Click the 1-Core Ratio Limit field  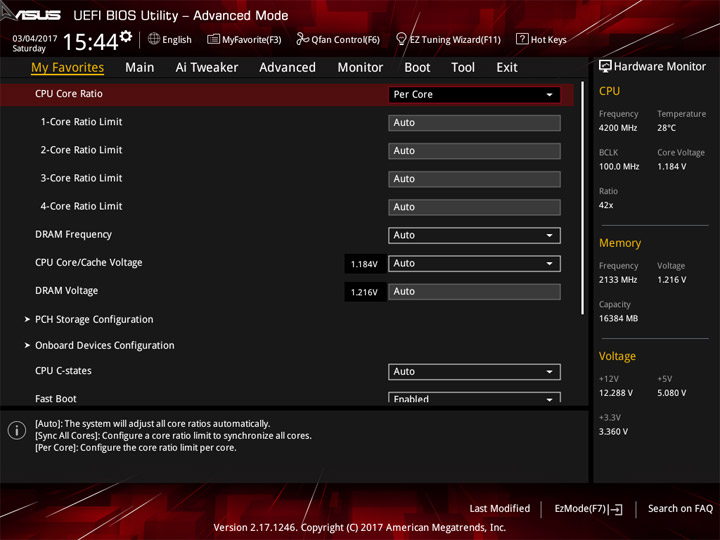click(474, 123)
